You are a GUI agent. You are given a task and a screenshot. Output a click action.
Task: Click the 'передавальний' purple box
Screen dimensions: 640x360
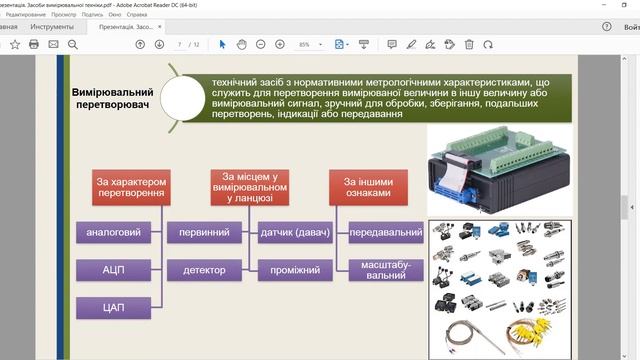pyautogui.click(x=386, y=232)
